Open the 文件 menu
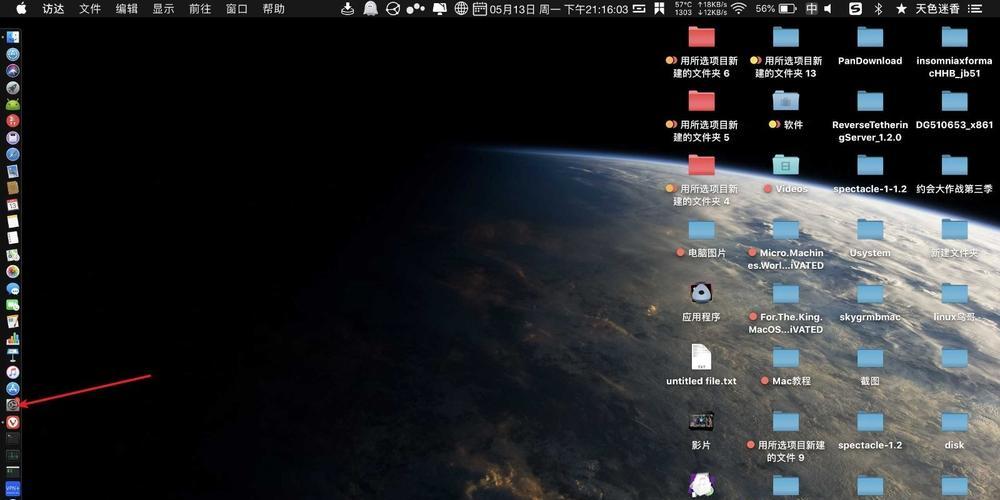Screen dimensions: 1000x500 pyautogui.click(x=90, y=9)
